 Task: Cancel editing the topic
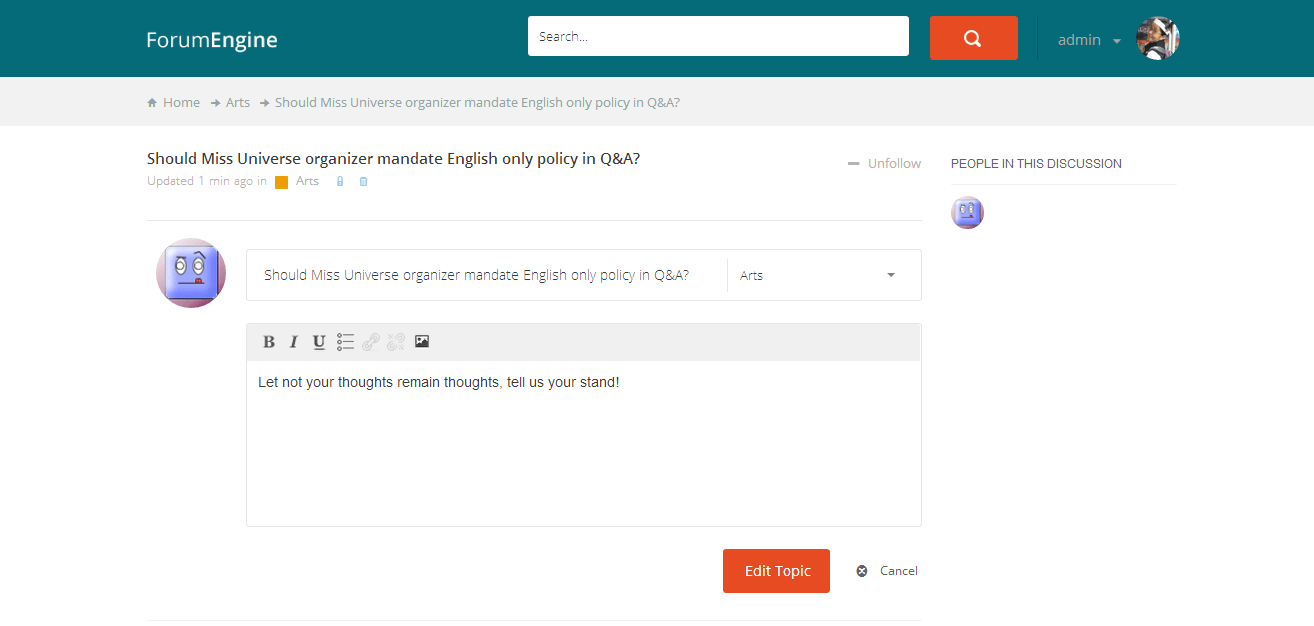[887, 571]
